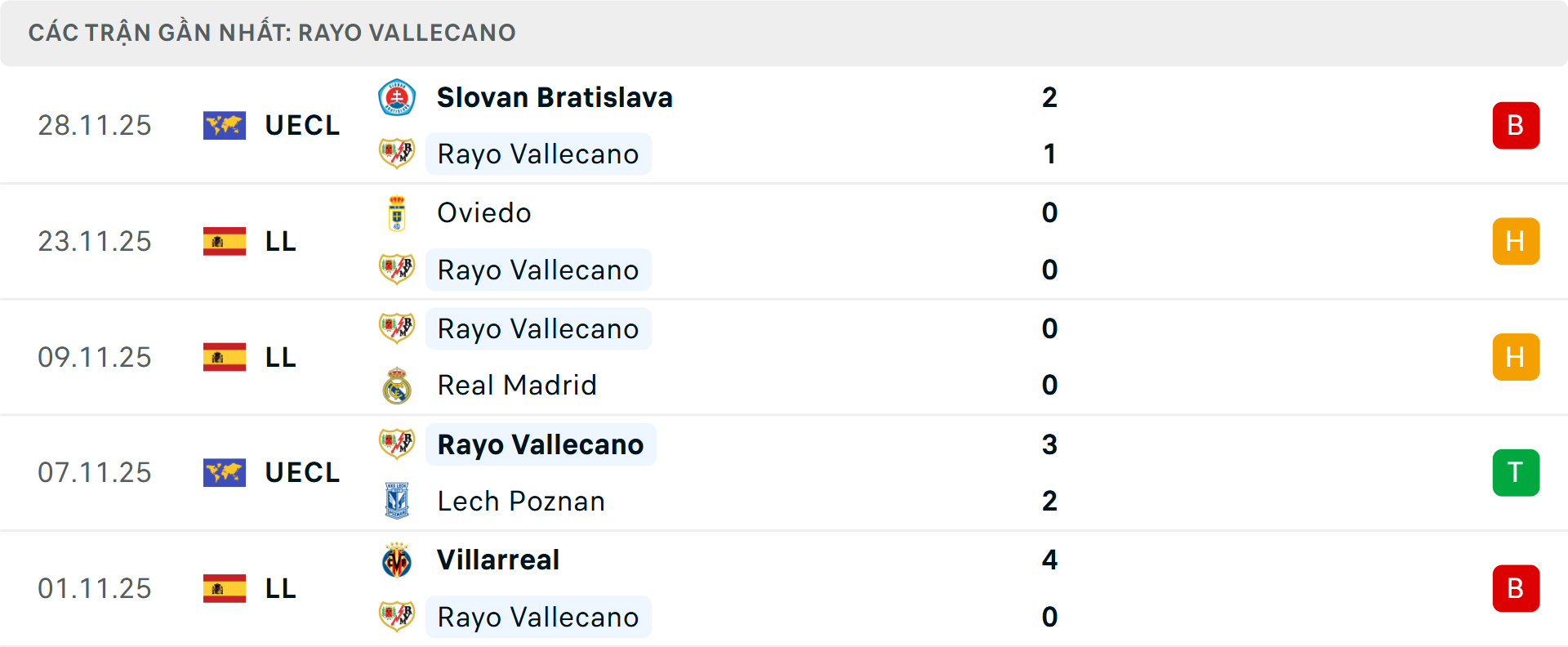Select the header CÁC TRẬN GẦN NHẤT: RAYO VALLECANO
This screenshot has height=647, width=1568.
tap(273, 32)
